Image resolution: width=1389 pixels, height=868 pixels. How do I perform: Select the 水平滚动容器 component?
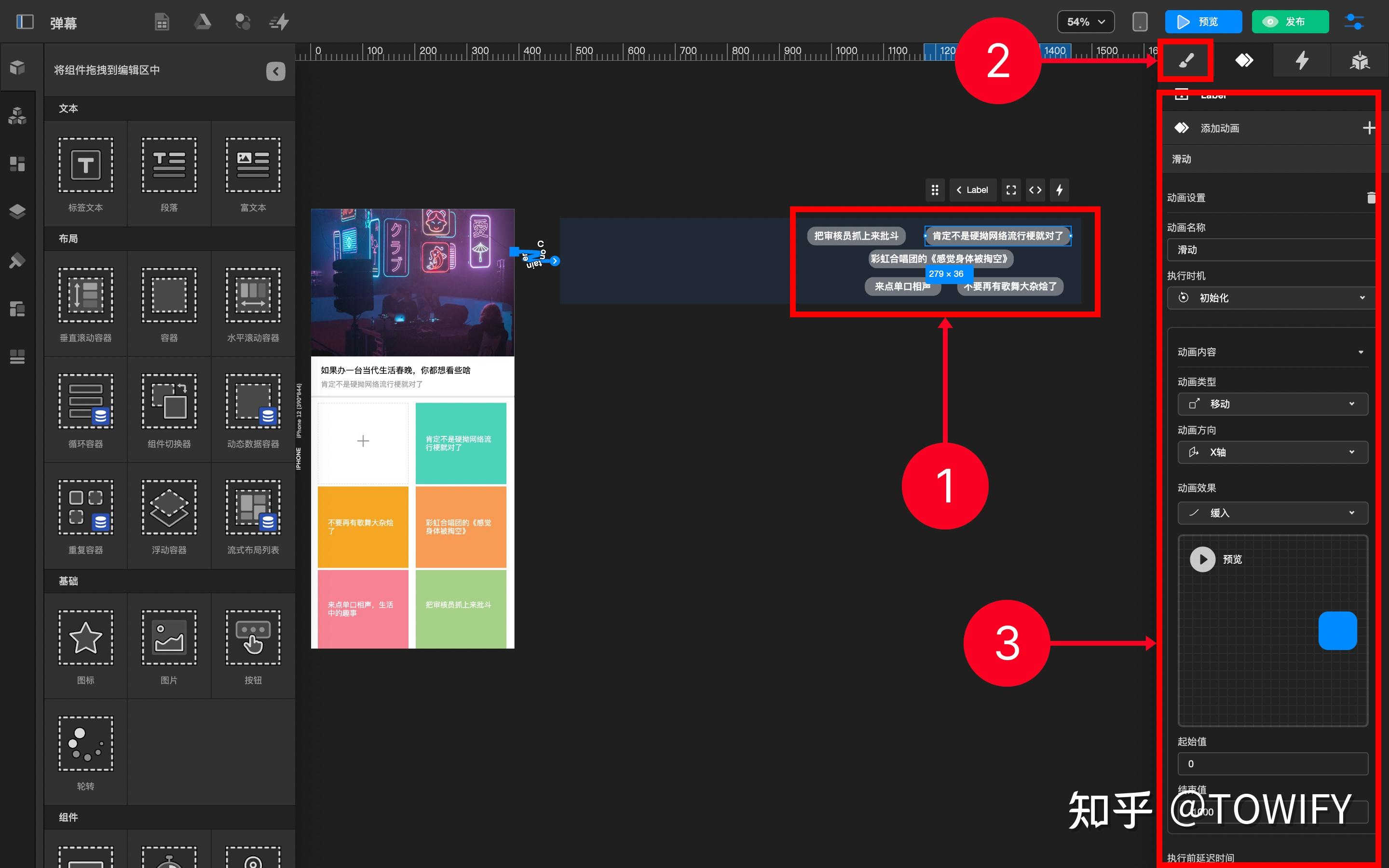coord(253,304)
